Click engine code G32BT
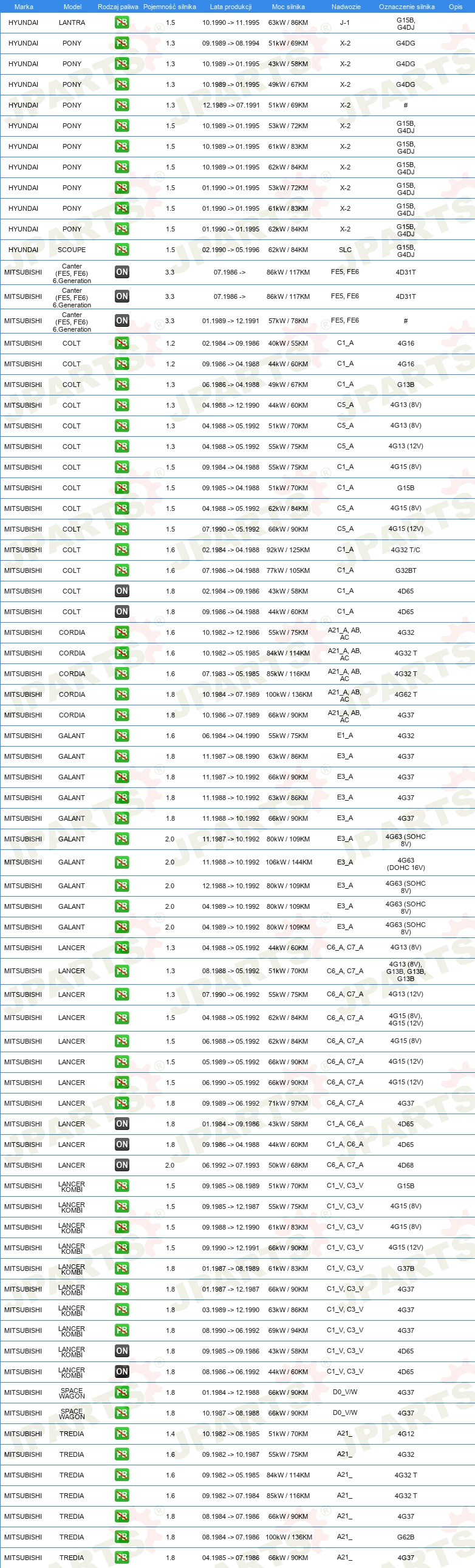 point(406,570)
